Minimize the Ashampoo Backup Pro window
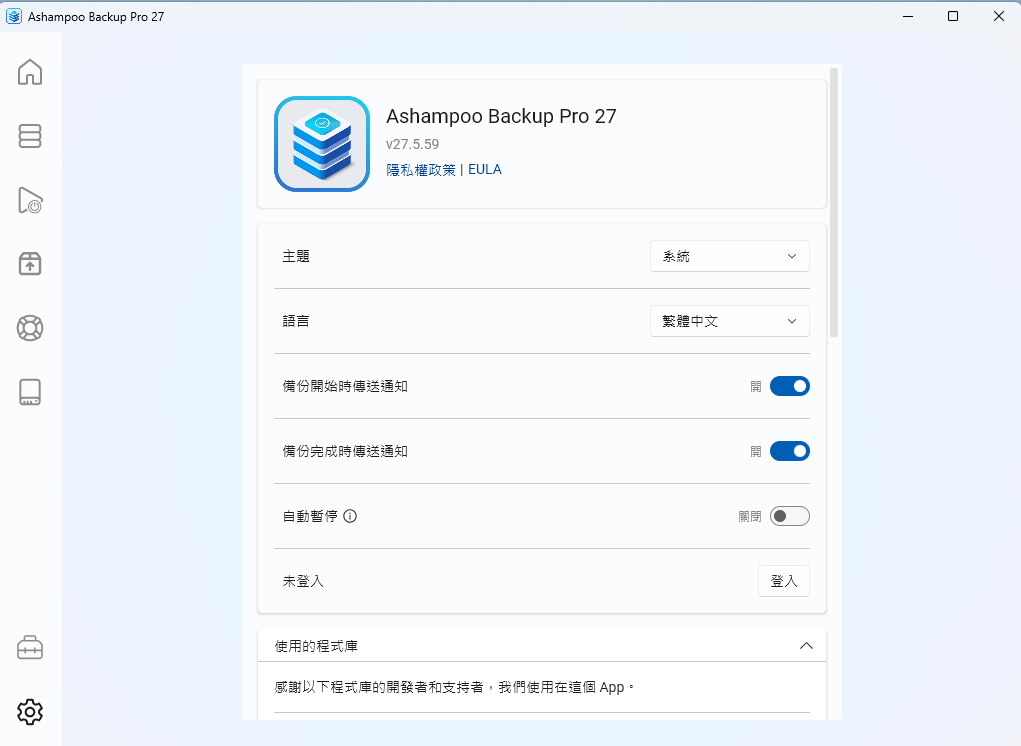This screenshot has width=1021, height=746. point(908,16)
